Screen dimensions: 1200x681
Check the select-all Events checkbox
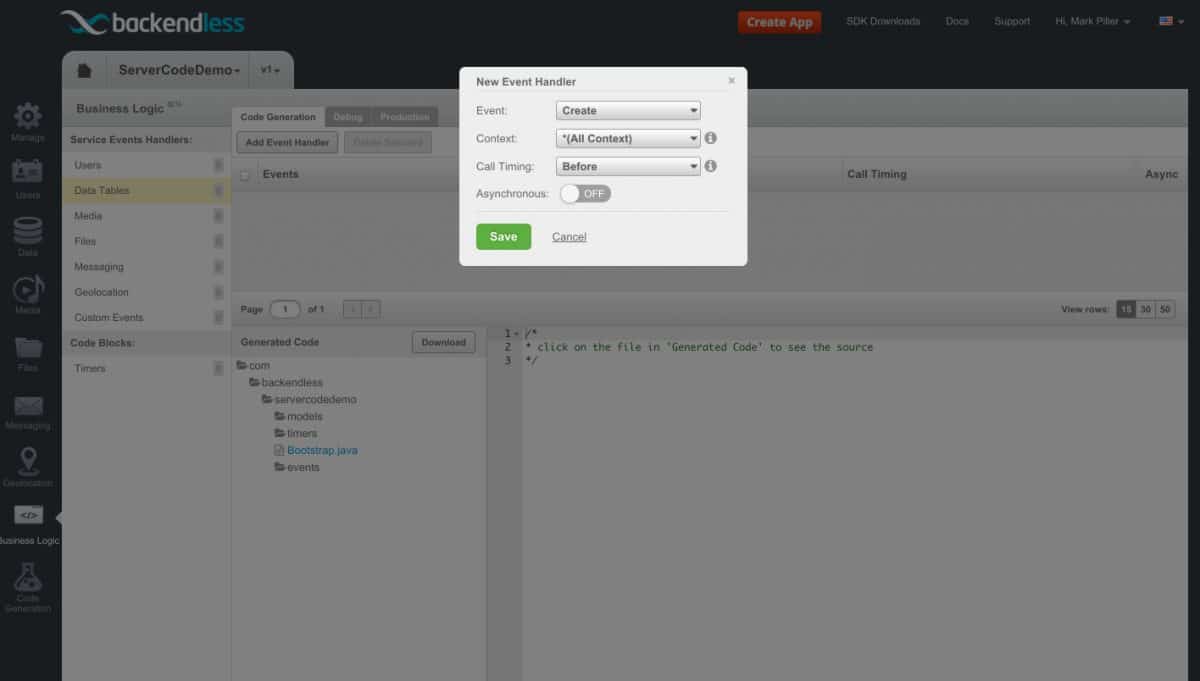245,175
